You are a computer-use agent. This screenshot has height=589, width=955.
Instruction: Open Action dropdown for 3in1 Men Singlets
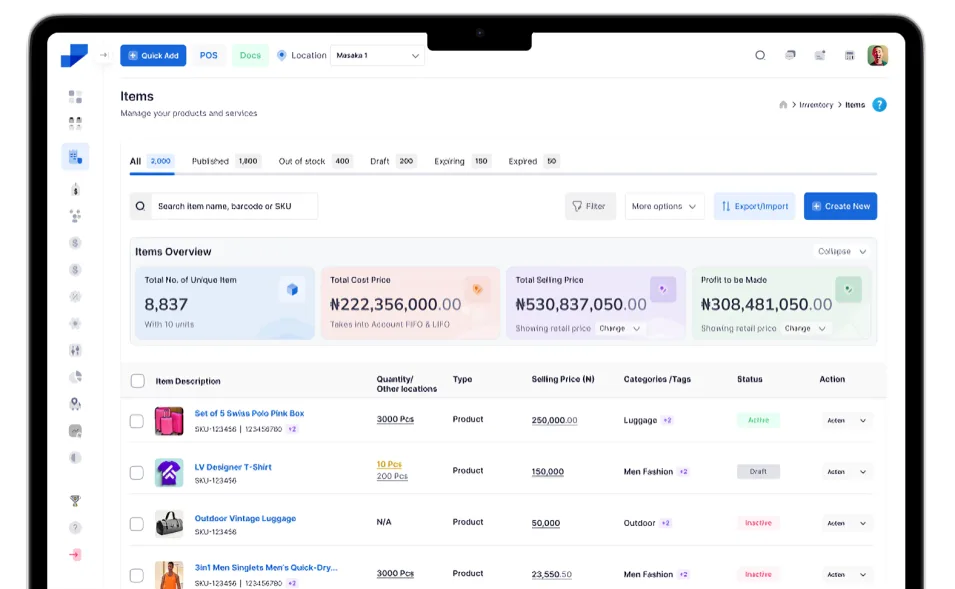(x=847, y=574)
